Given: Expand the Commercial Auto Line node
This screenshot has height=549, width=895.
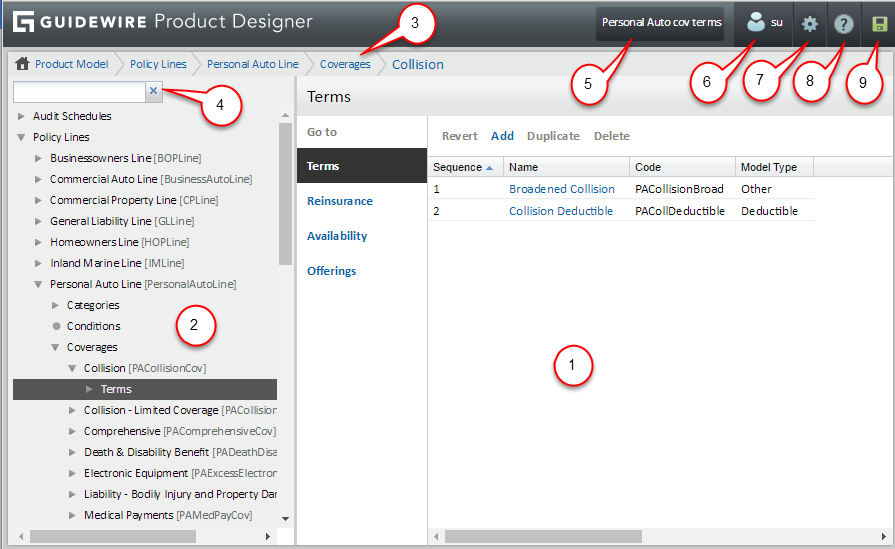Looking at the screenshot, I should [x=38, y=179].
